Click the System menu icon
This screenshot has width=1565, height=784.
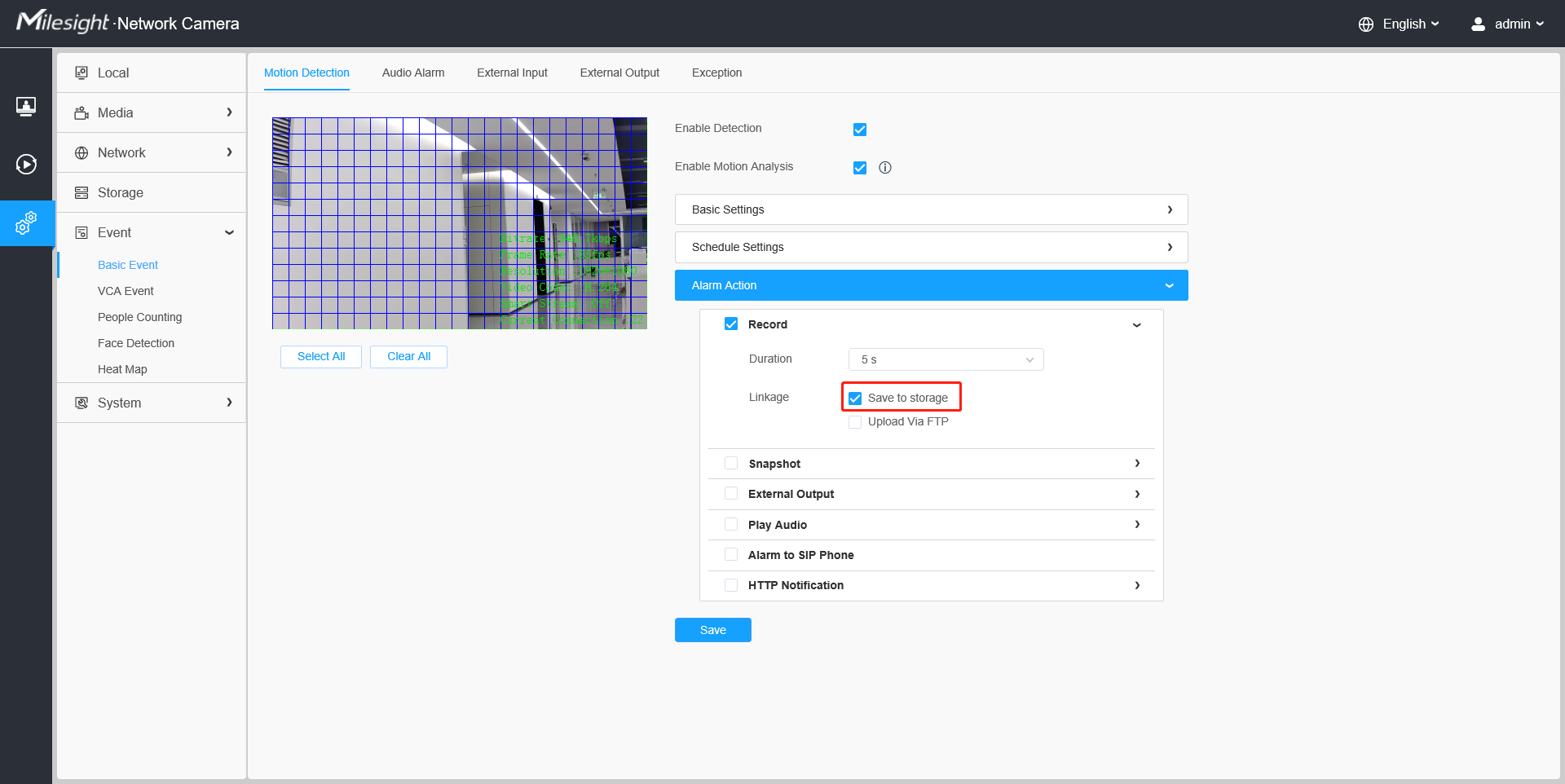(82, 403)
